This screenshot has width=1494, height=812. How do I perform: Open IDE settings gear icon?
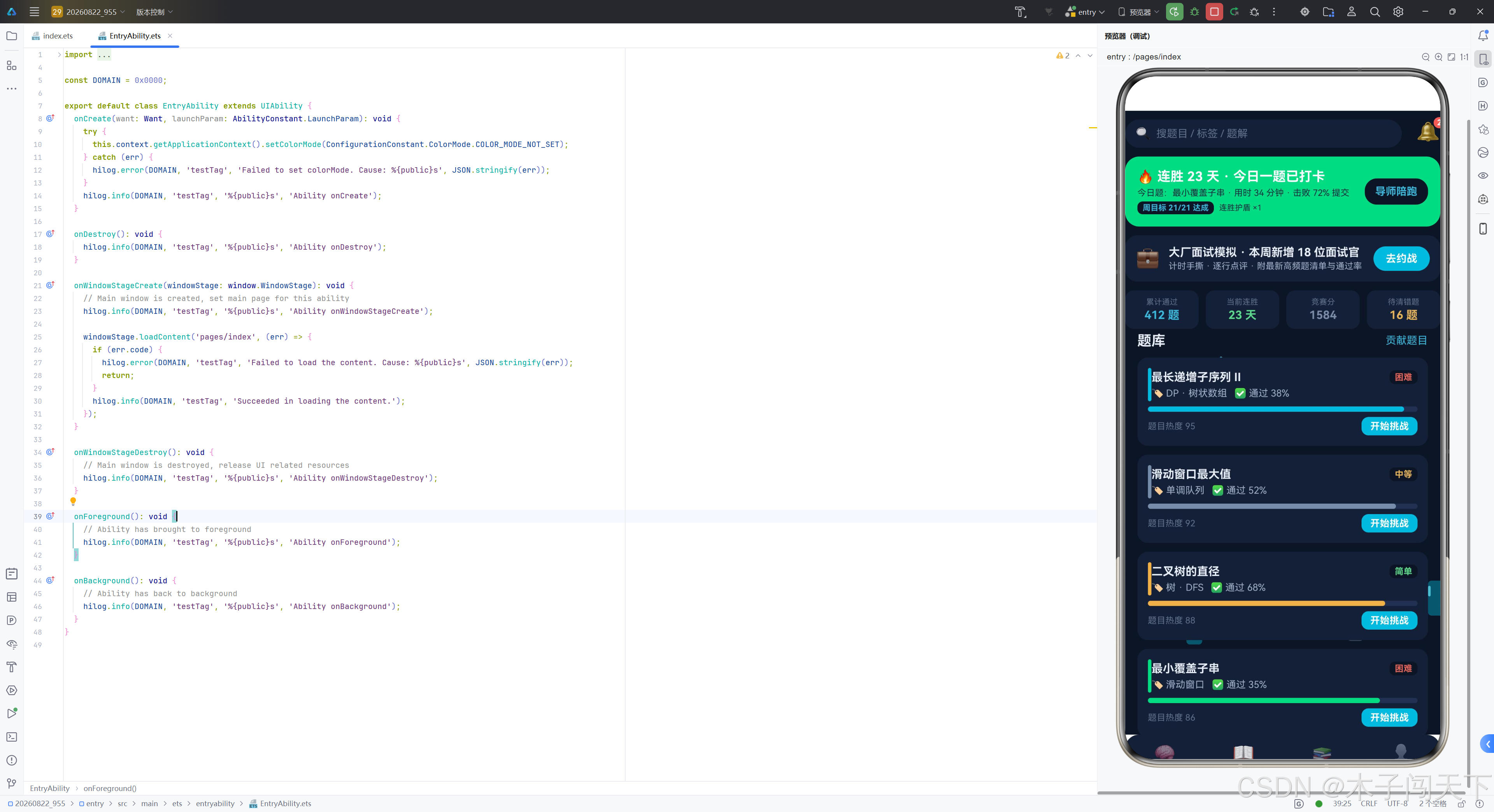point(1398,12)
